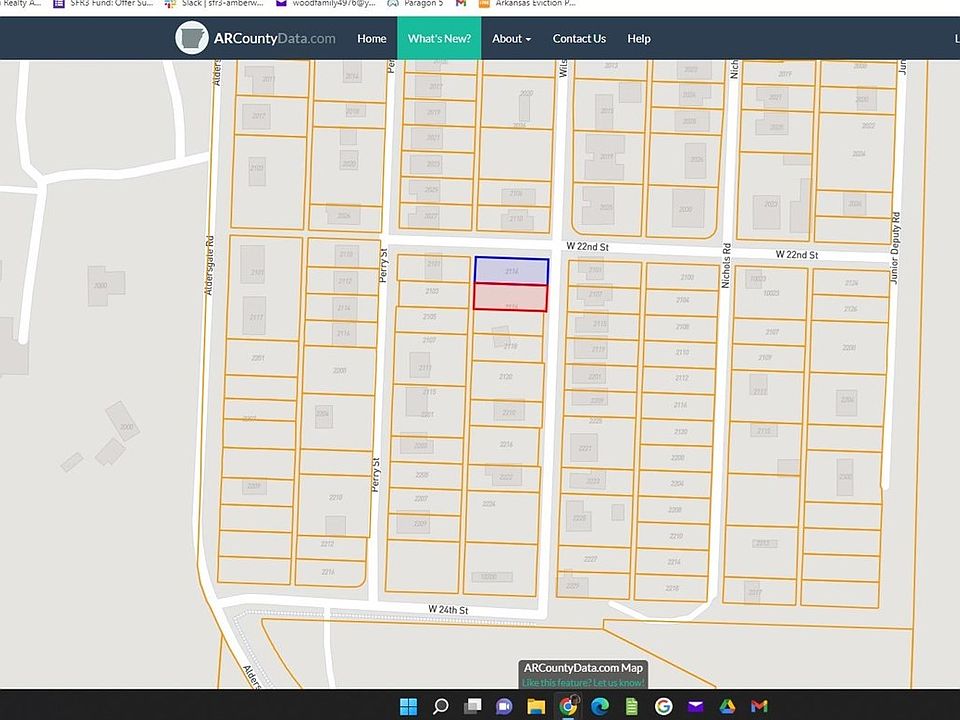This screenshot has height=720, width=960.
Task: Select the What's New? tab
Action: 439,38
